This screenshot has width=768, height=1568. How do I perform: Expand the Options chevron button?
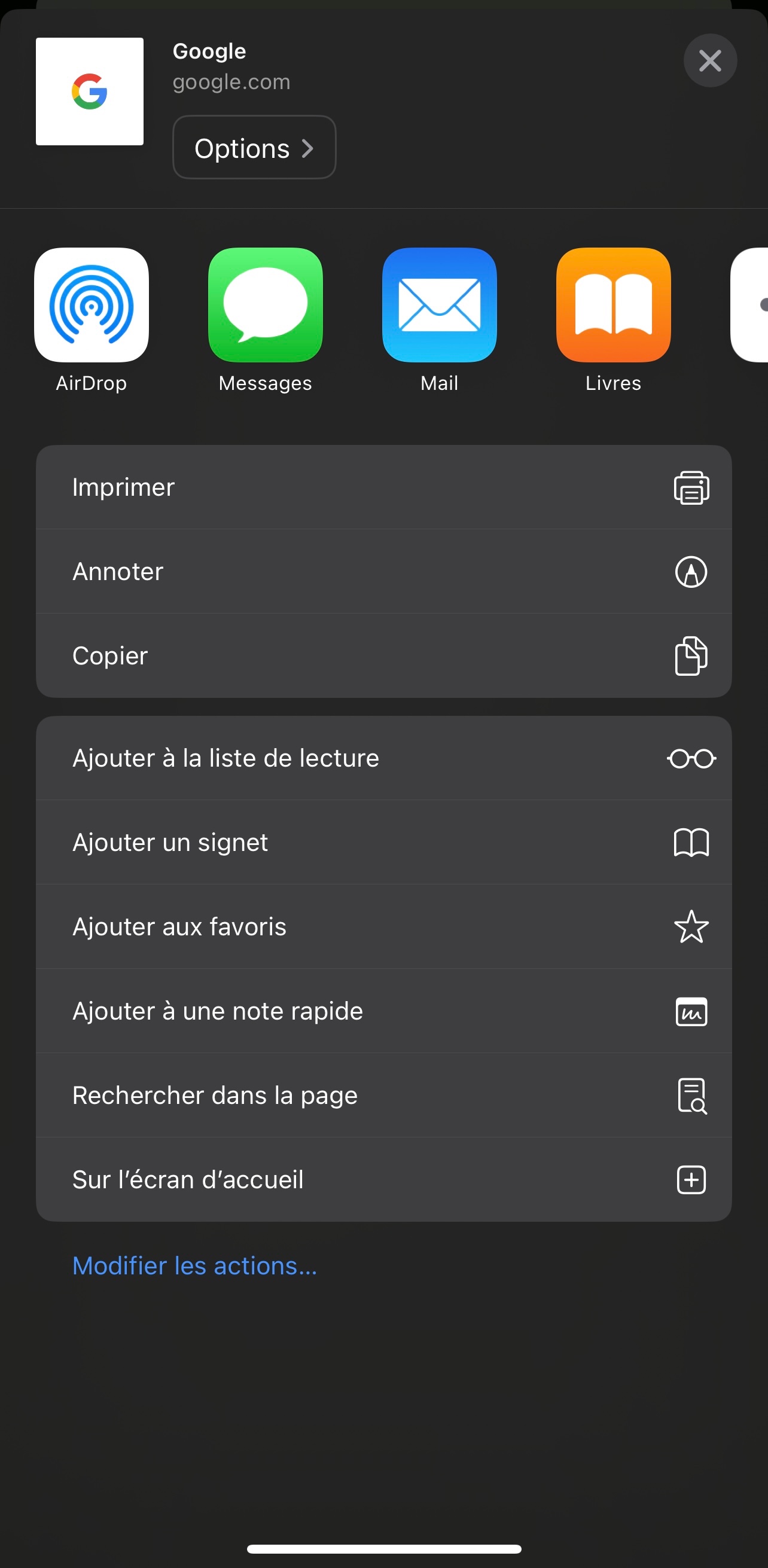(254, 148)
